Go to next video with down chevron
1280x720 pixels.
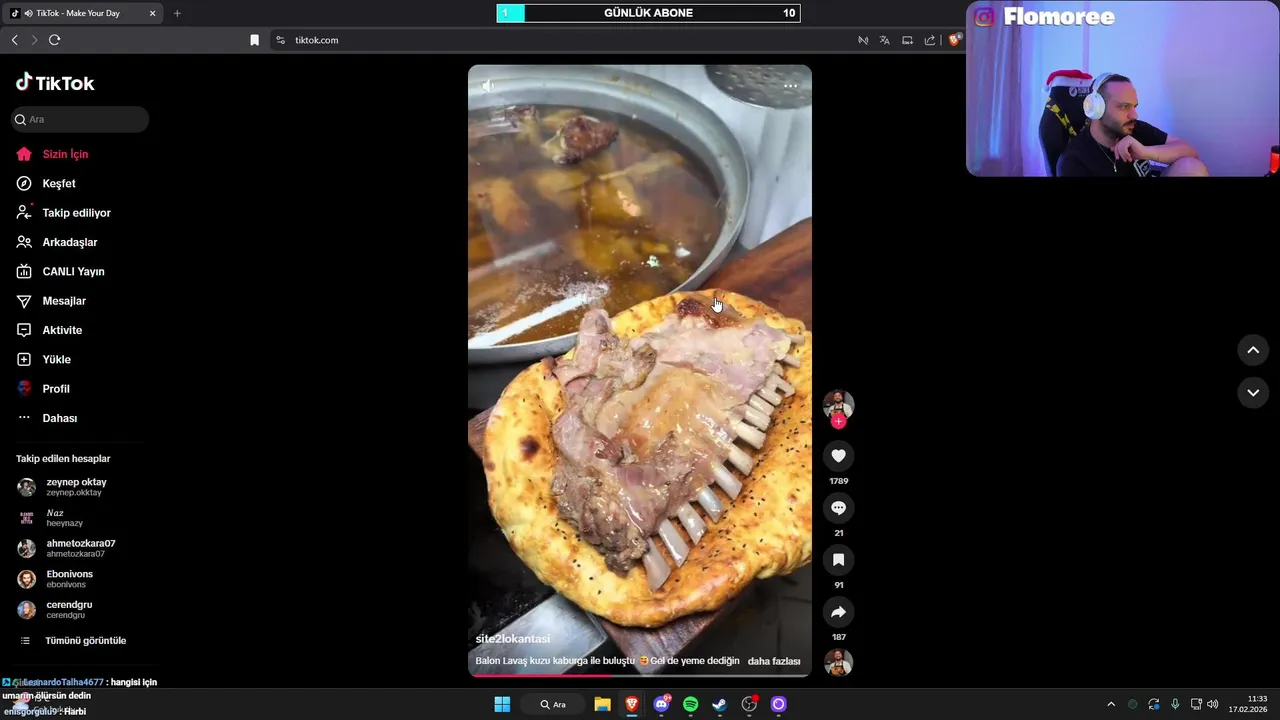click(x=1253, y=393)
